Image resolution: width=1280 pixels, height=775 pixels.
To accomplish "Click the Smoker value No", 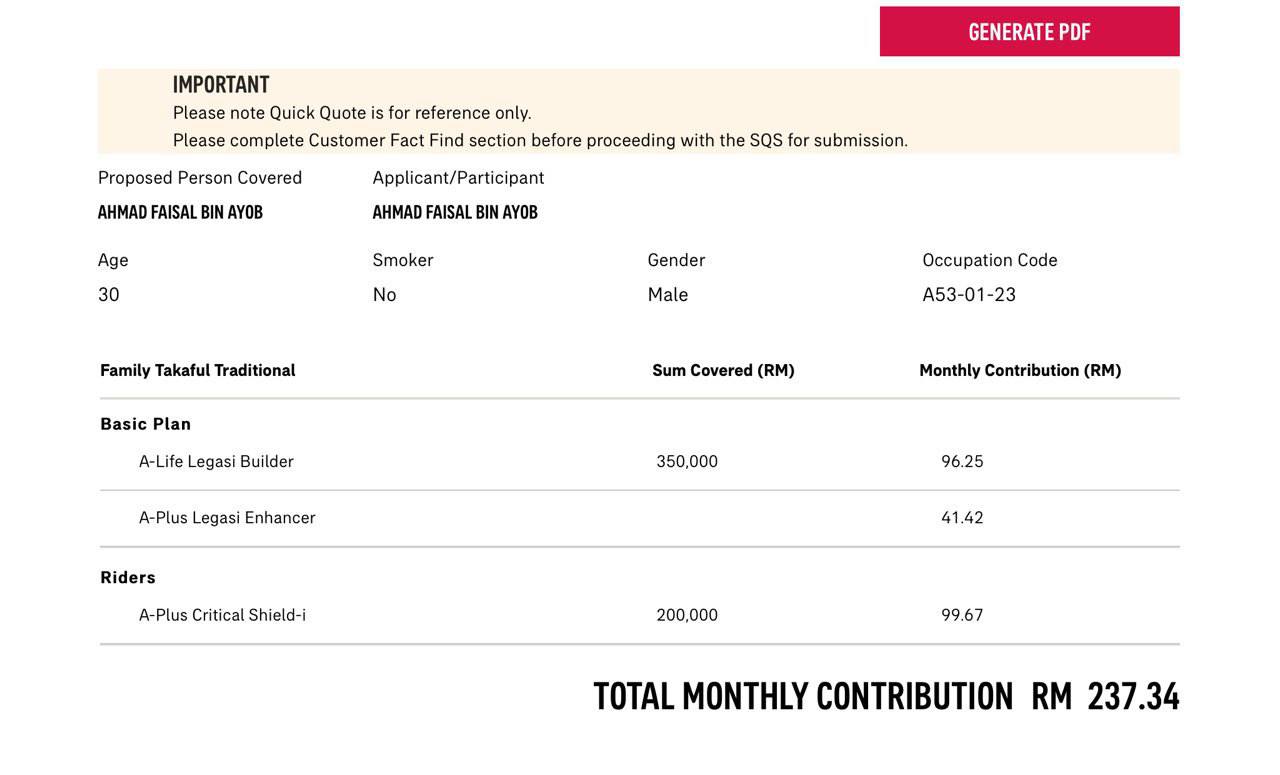I will 385,295.
